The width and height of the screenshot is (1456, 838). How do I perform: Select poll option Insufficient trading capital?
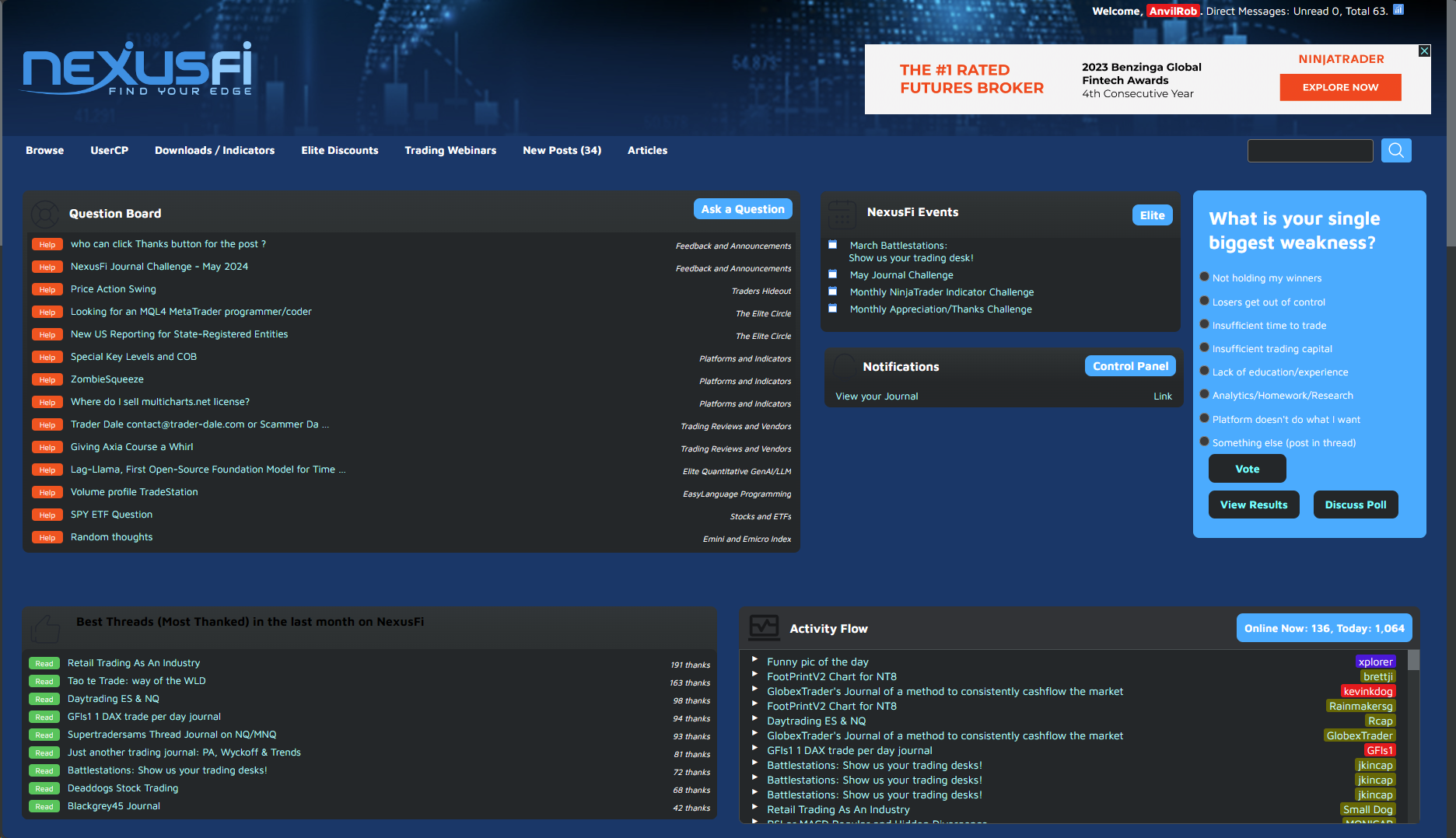click(1204, 347)
